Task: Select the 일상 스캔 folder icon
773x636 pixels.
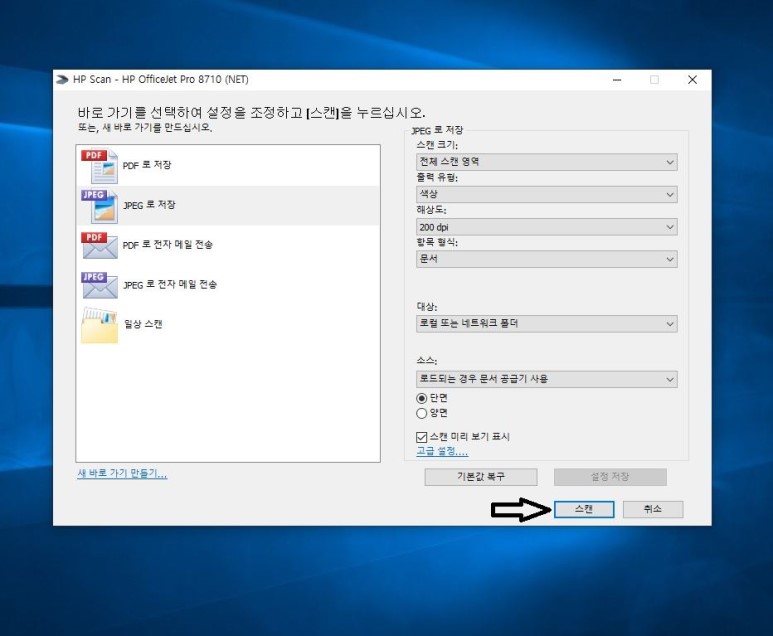Action: pos(100,325)
